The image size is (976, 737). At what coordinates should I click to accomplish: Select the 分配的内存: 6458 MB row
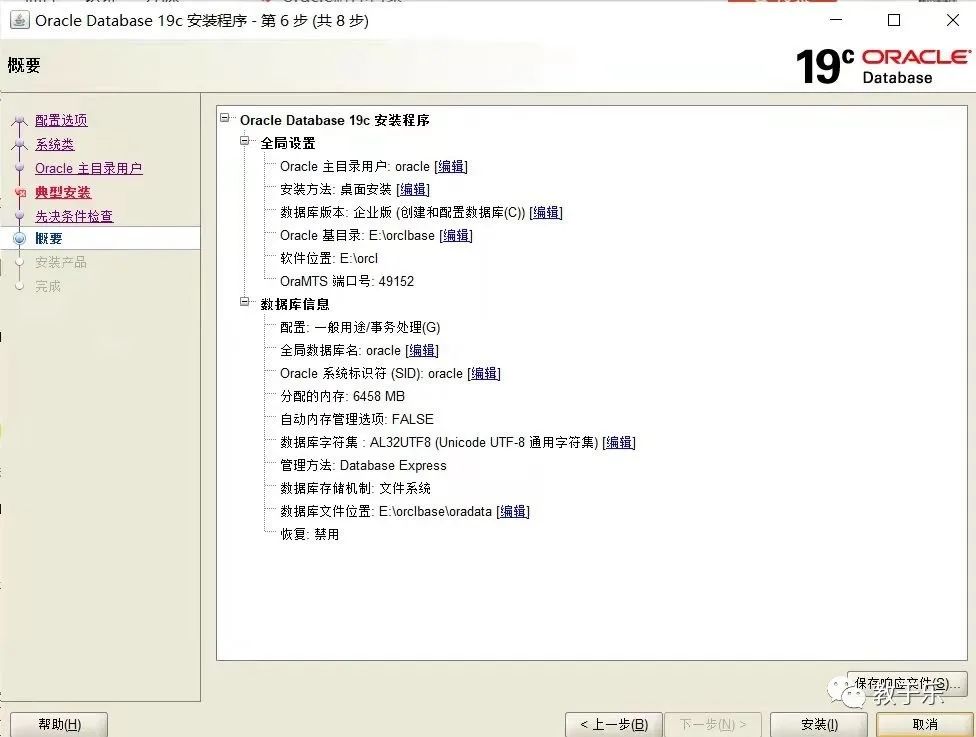pyautogui.click(x=342, y=397)
